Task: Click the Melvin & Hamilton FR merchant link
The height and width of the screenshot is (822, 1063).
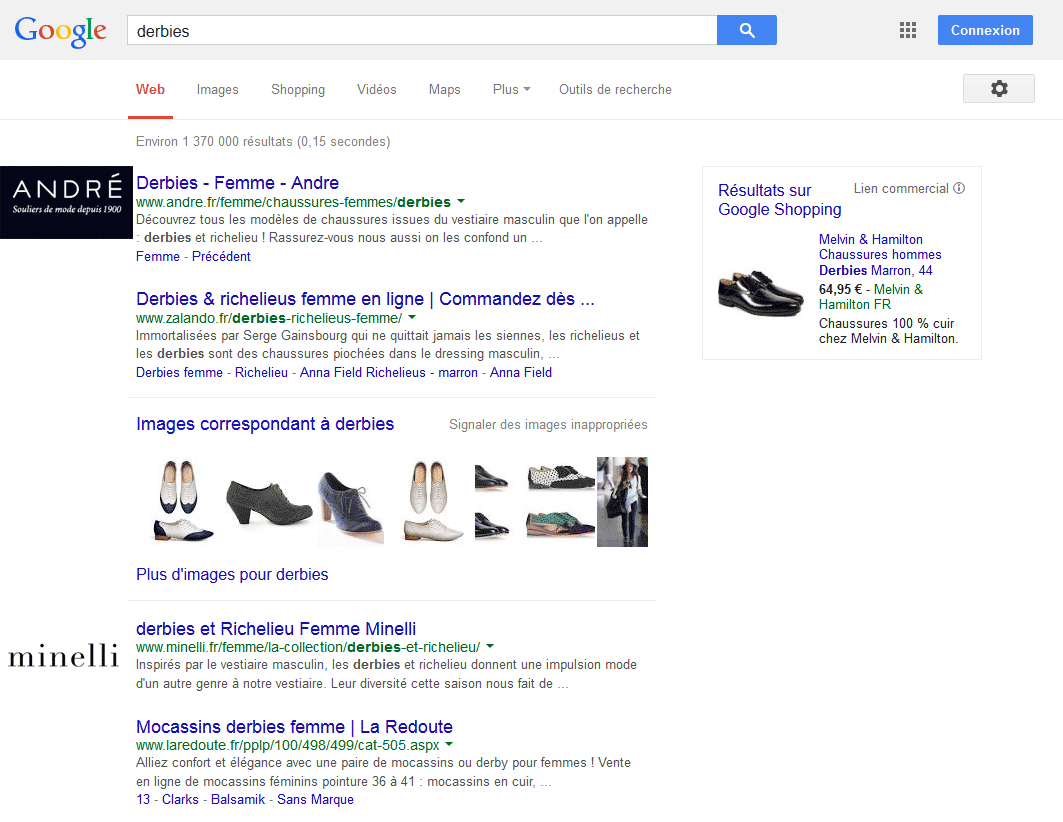Action: pos(871,297)
